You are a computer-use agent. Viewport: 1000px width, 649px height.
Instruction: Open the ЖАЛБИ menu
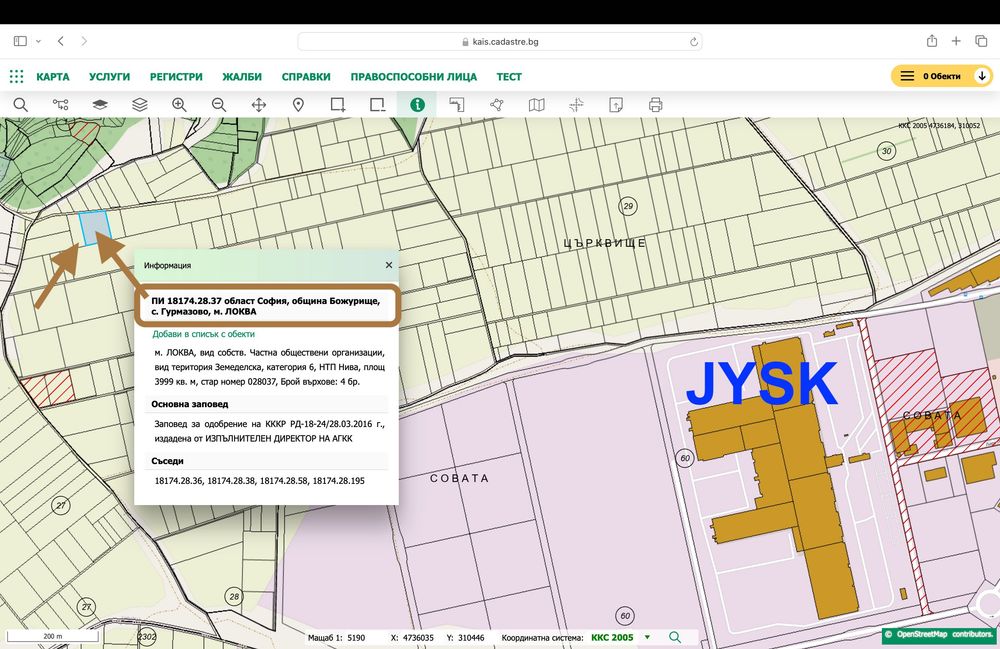[x=242, y=77]
